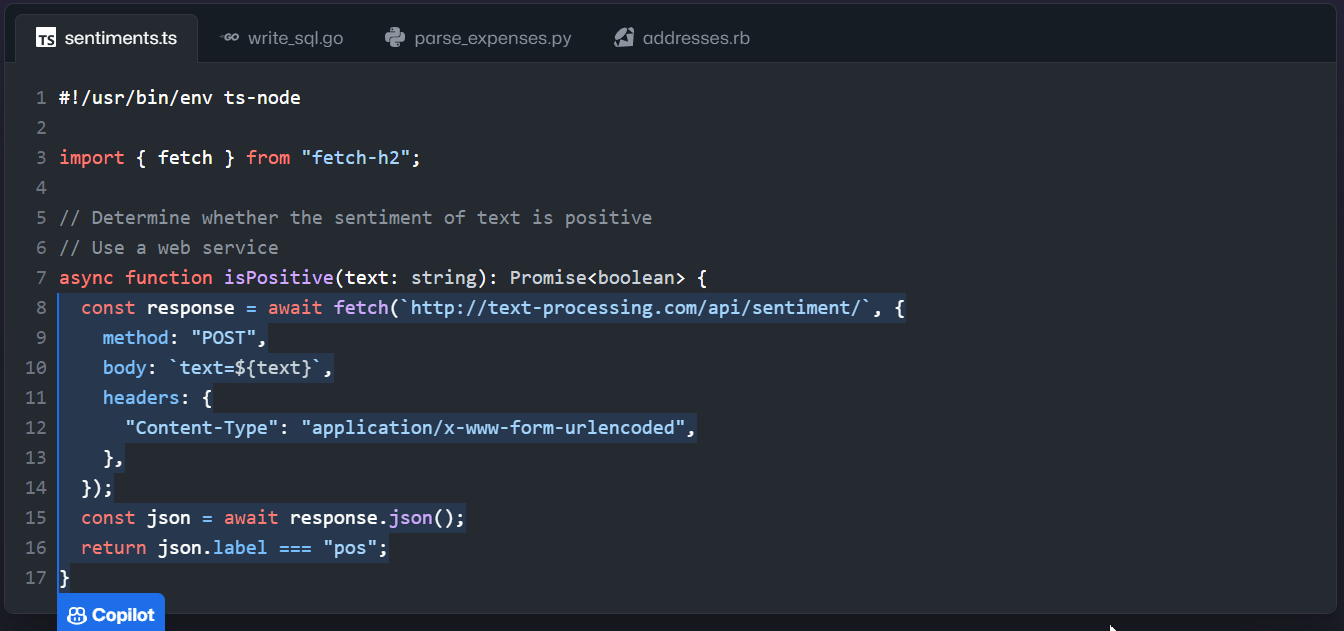Click comment 'Use a web service'
The image size is (1344, 631).
point(169,248)
